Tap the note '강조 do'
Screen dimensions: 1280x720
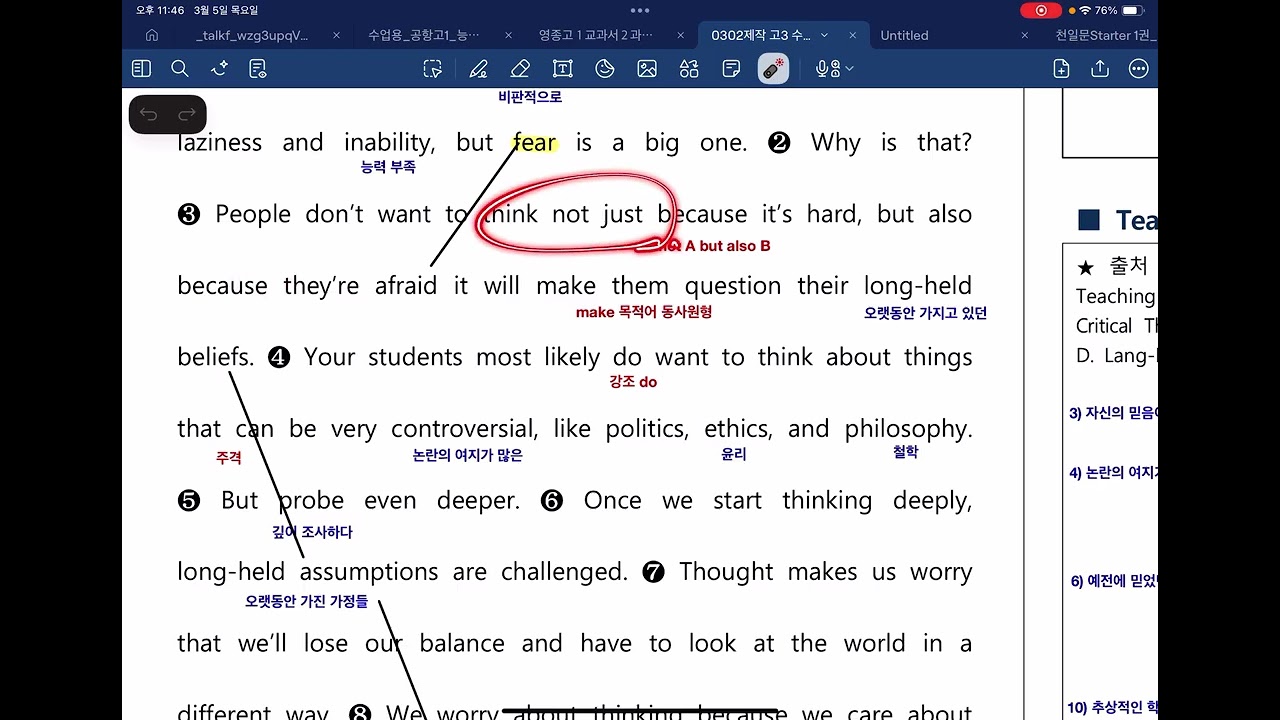(x=633, y=382)
